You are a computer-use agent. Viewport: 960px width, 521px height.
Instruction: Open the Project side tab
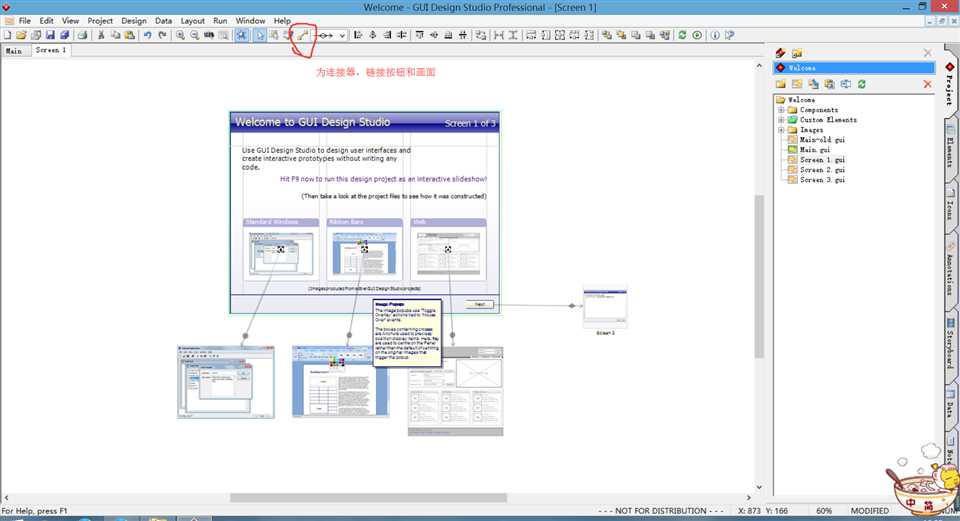click(950, 84)
